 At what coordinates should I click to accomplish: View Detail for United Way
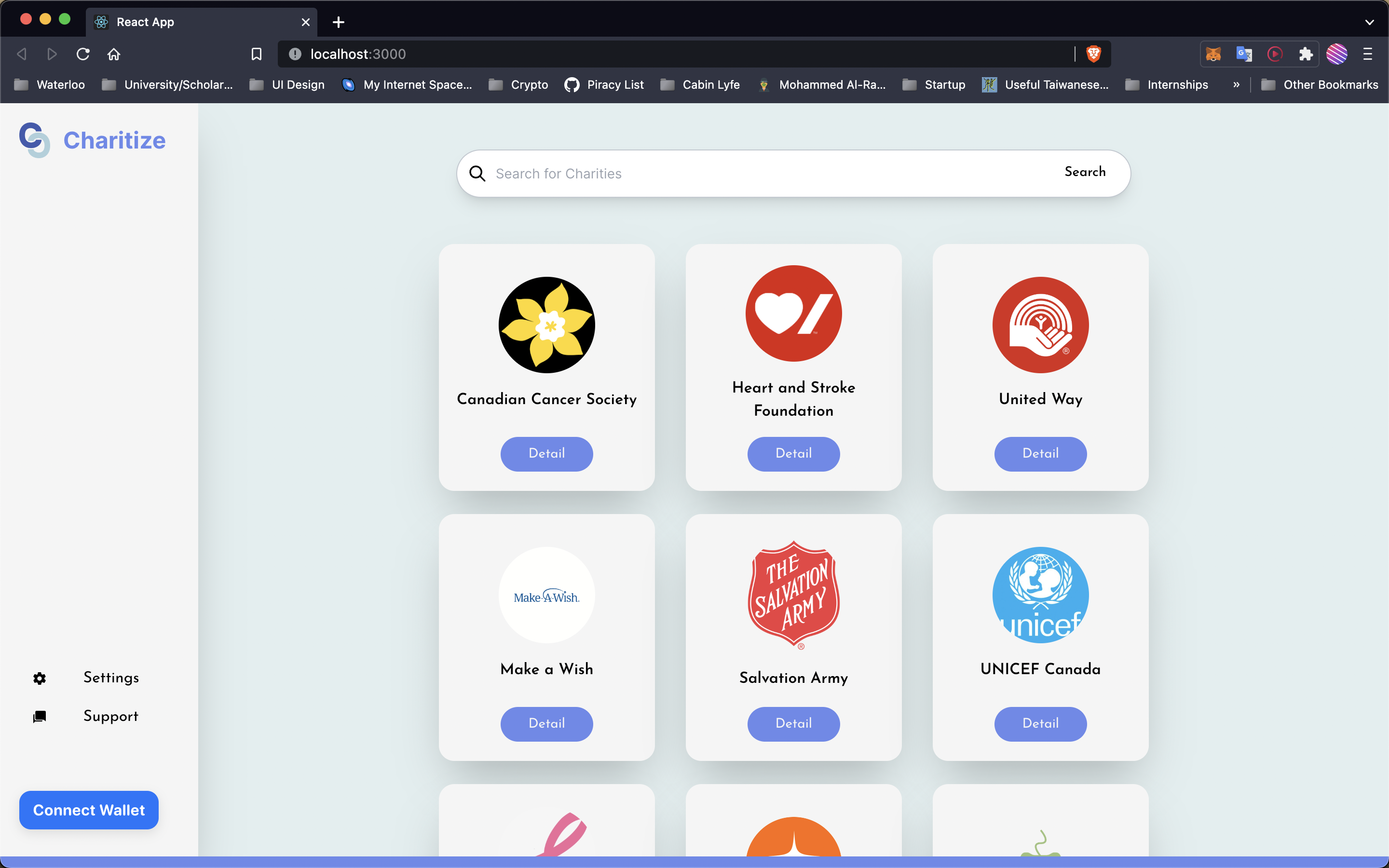click(x=1040, y=453)
